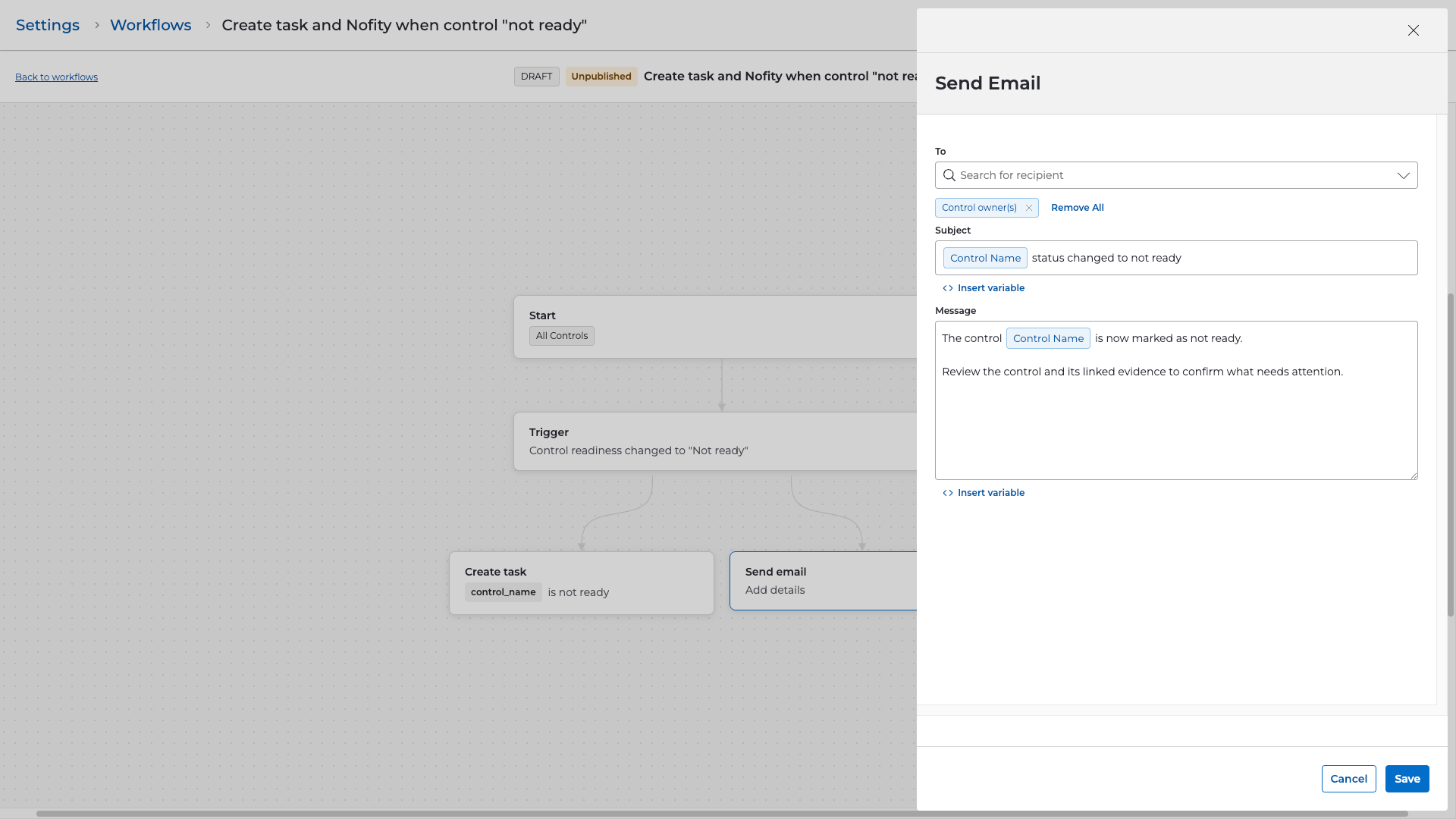Remove the Control owner(s) recipient chip
The height and width of the screenshot is (819, 1456).
(x=1029, y=208)
